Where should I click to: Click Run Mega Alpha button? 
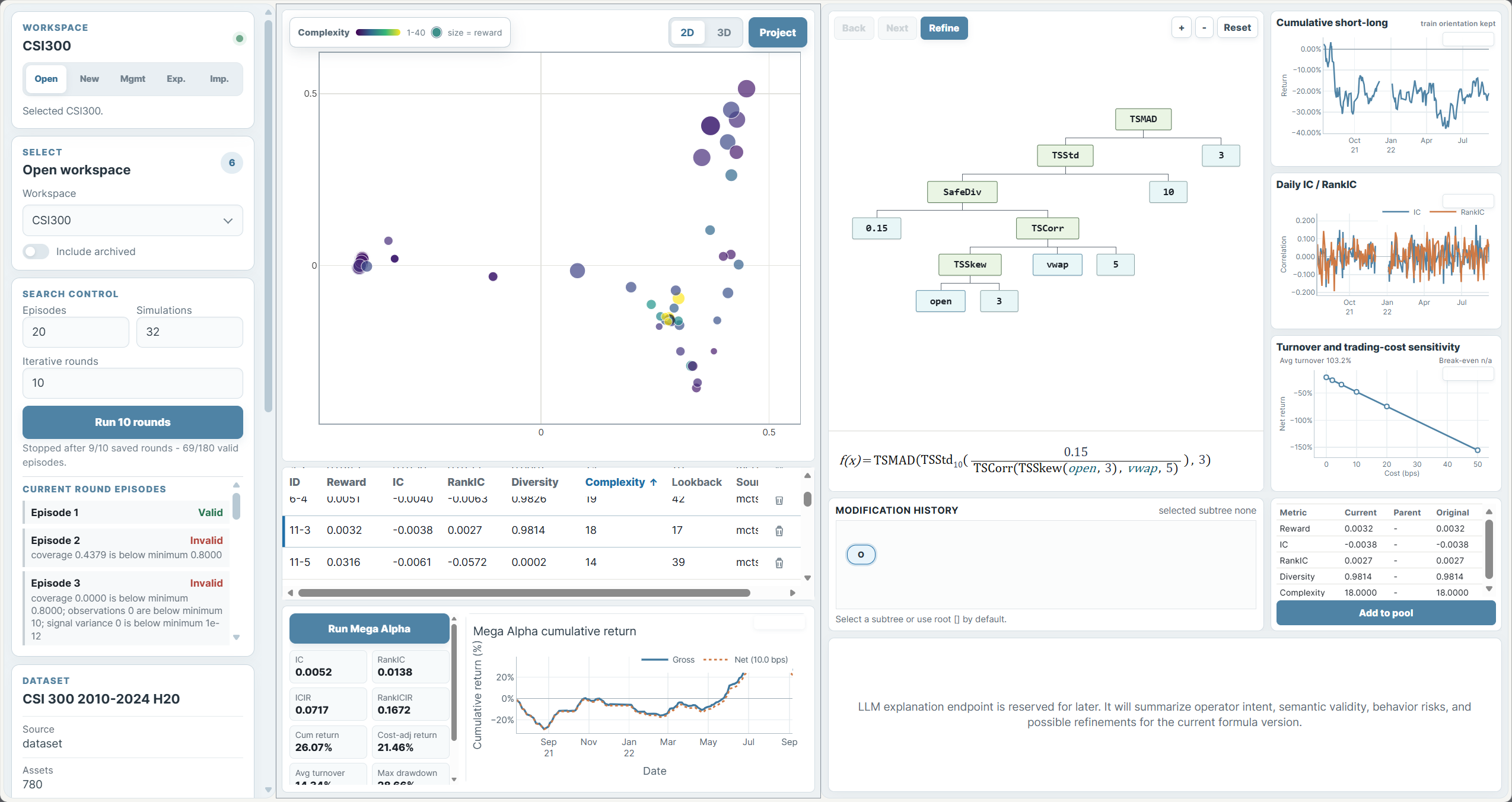click(x=369, y=629)
